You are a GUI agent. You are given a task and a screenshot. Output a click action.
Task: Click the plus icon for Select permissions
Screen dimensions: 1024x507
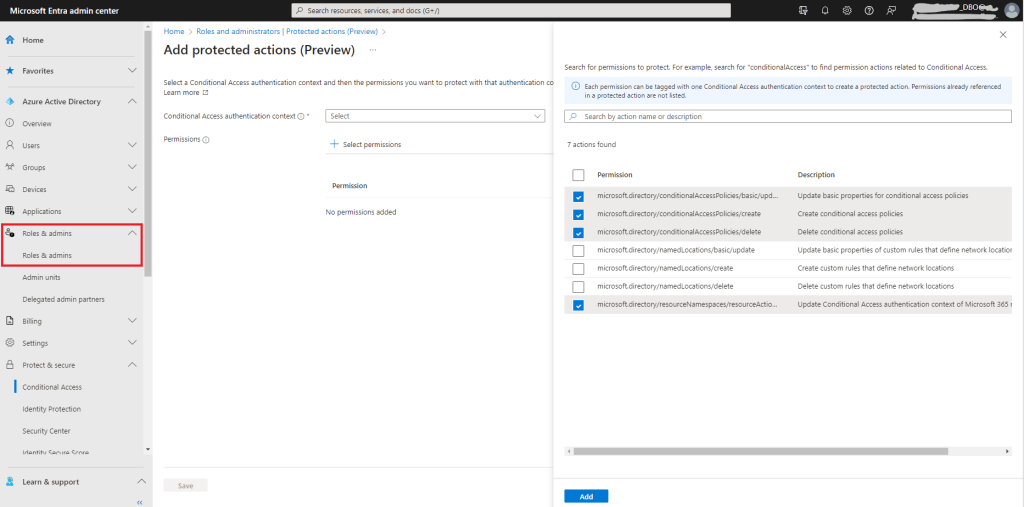(x=334, y=144)
